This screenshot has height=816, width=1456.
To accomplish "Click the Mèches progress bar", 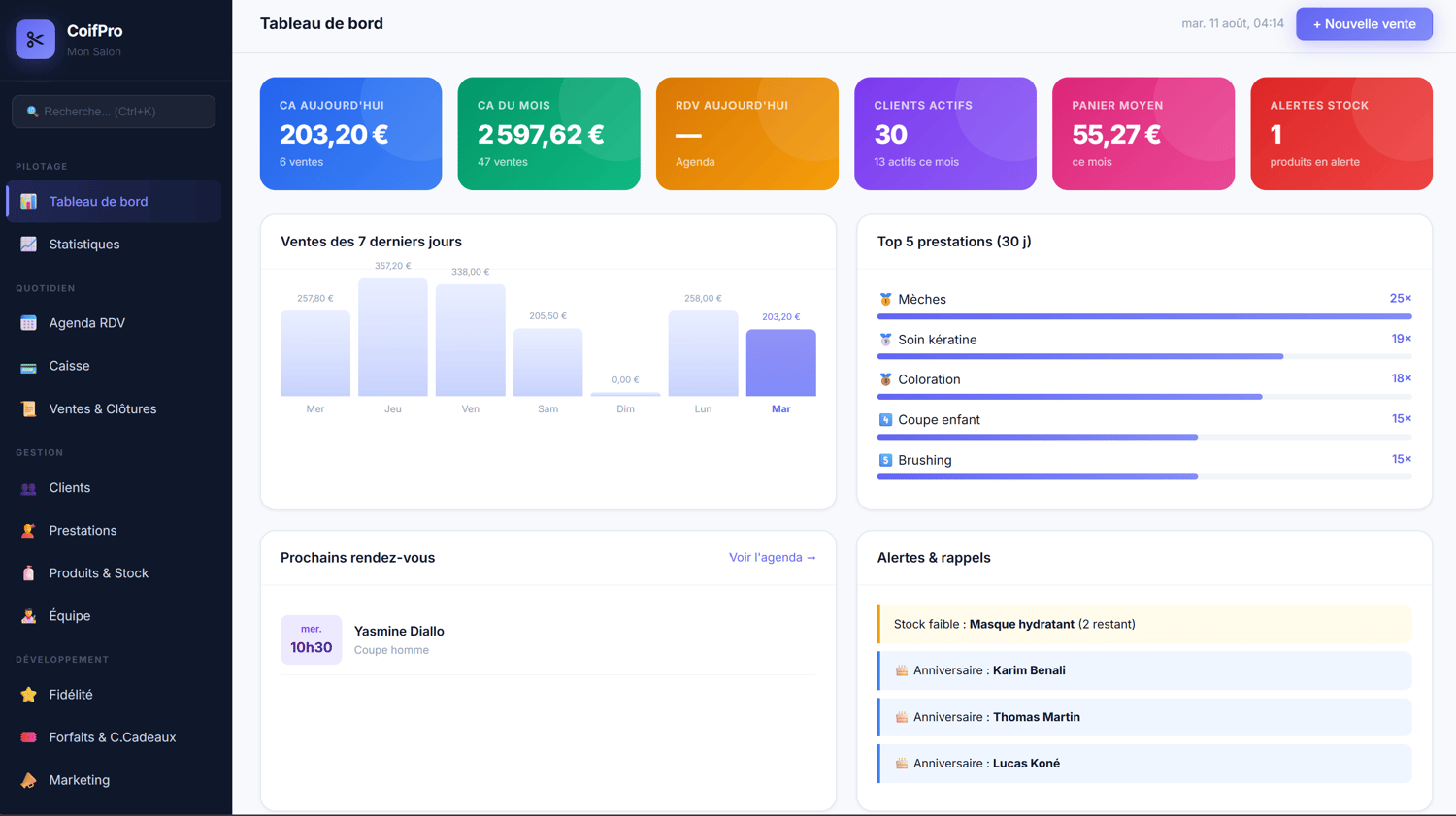I will pyautogui.click(x=1144, y=316).
